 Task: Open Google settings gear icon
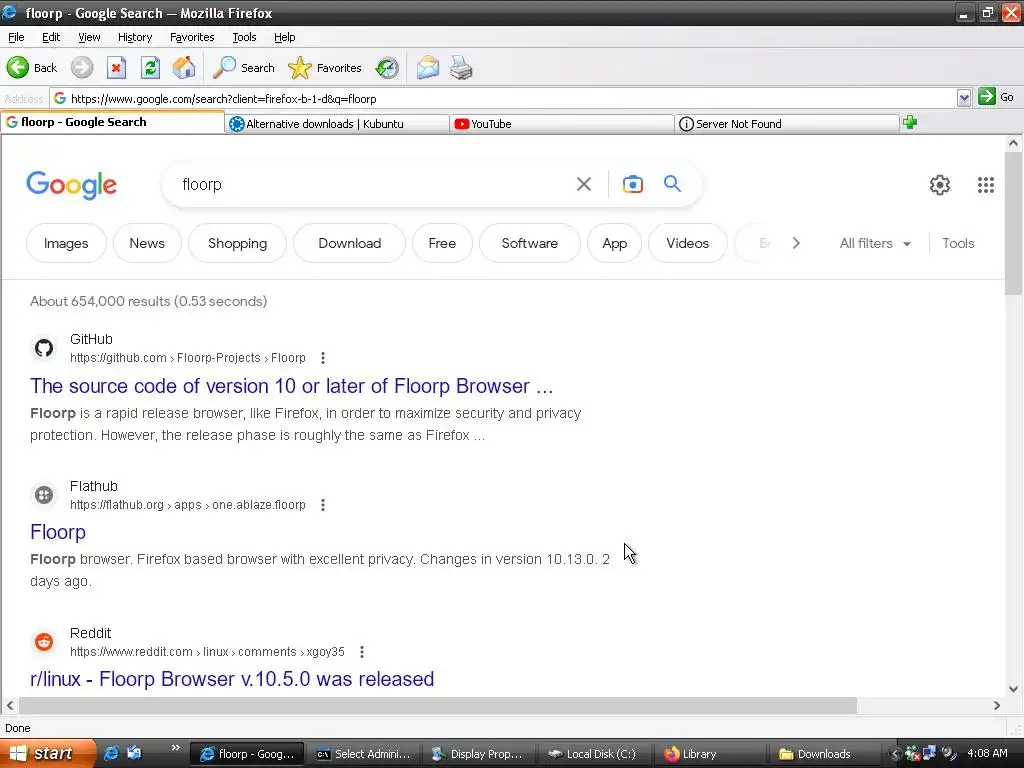click(939, 185)
